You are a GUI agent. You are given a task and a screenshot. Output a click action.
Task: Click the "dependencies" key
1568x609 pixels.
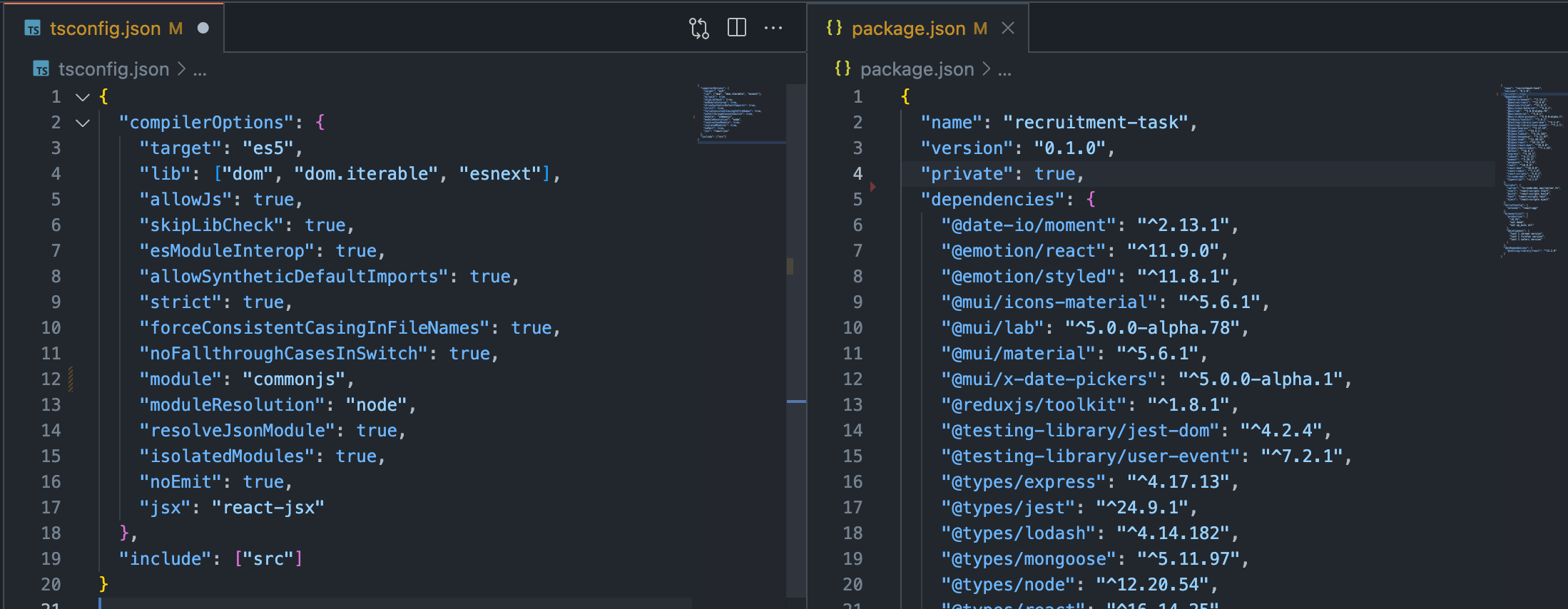(992, 200)
